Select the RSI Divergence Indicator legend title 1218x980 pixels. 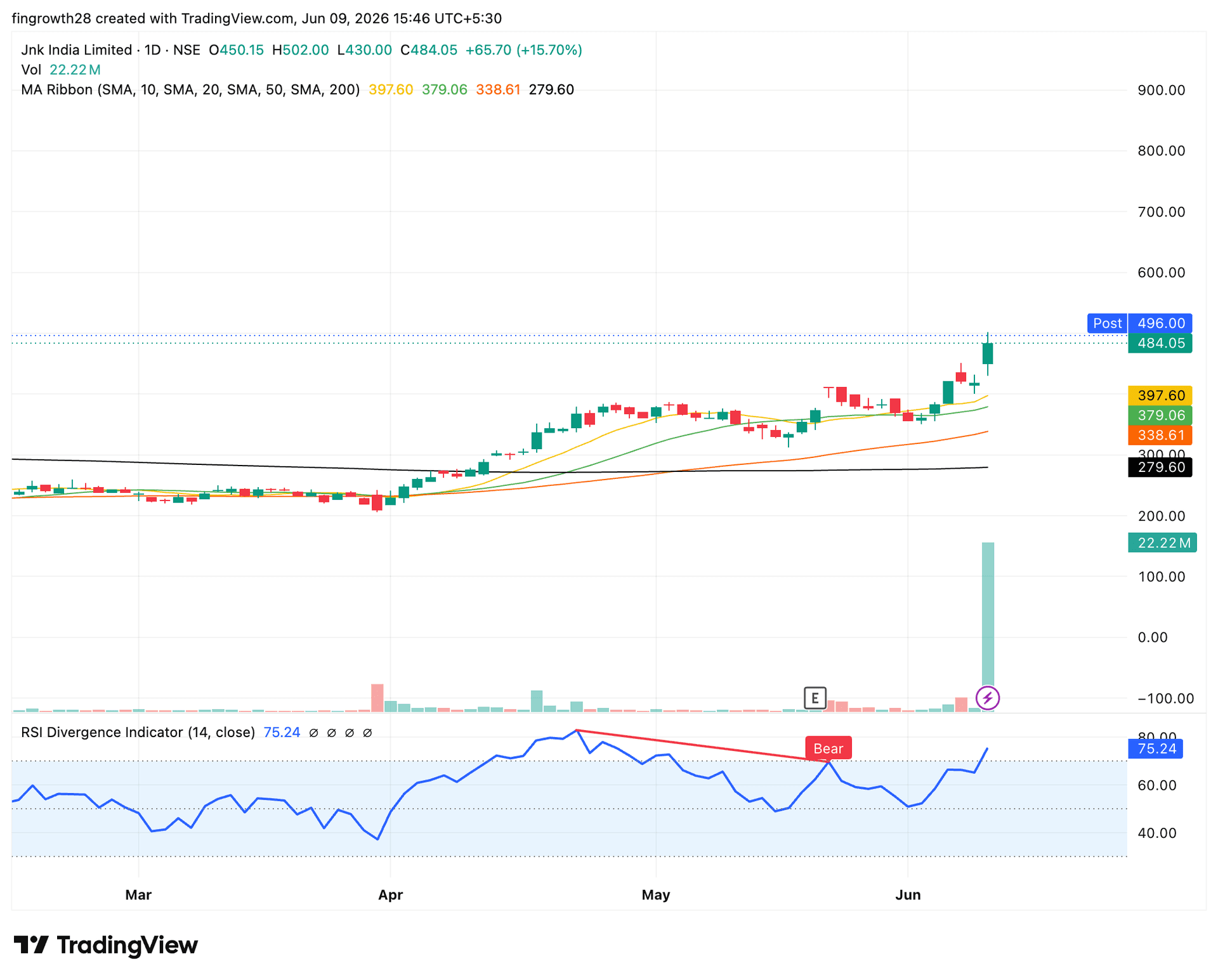click(x=138, y=733)
